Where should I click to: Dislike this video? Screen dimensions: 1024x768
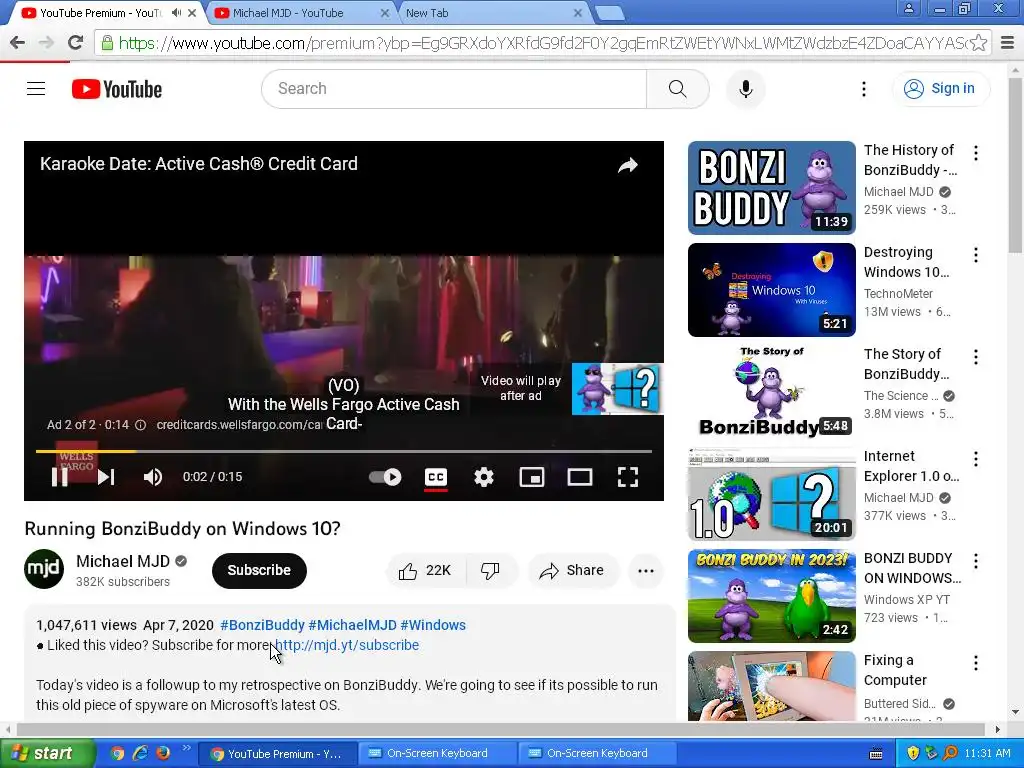[490, 570]
